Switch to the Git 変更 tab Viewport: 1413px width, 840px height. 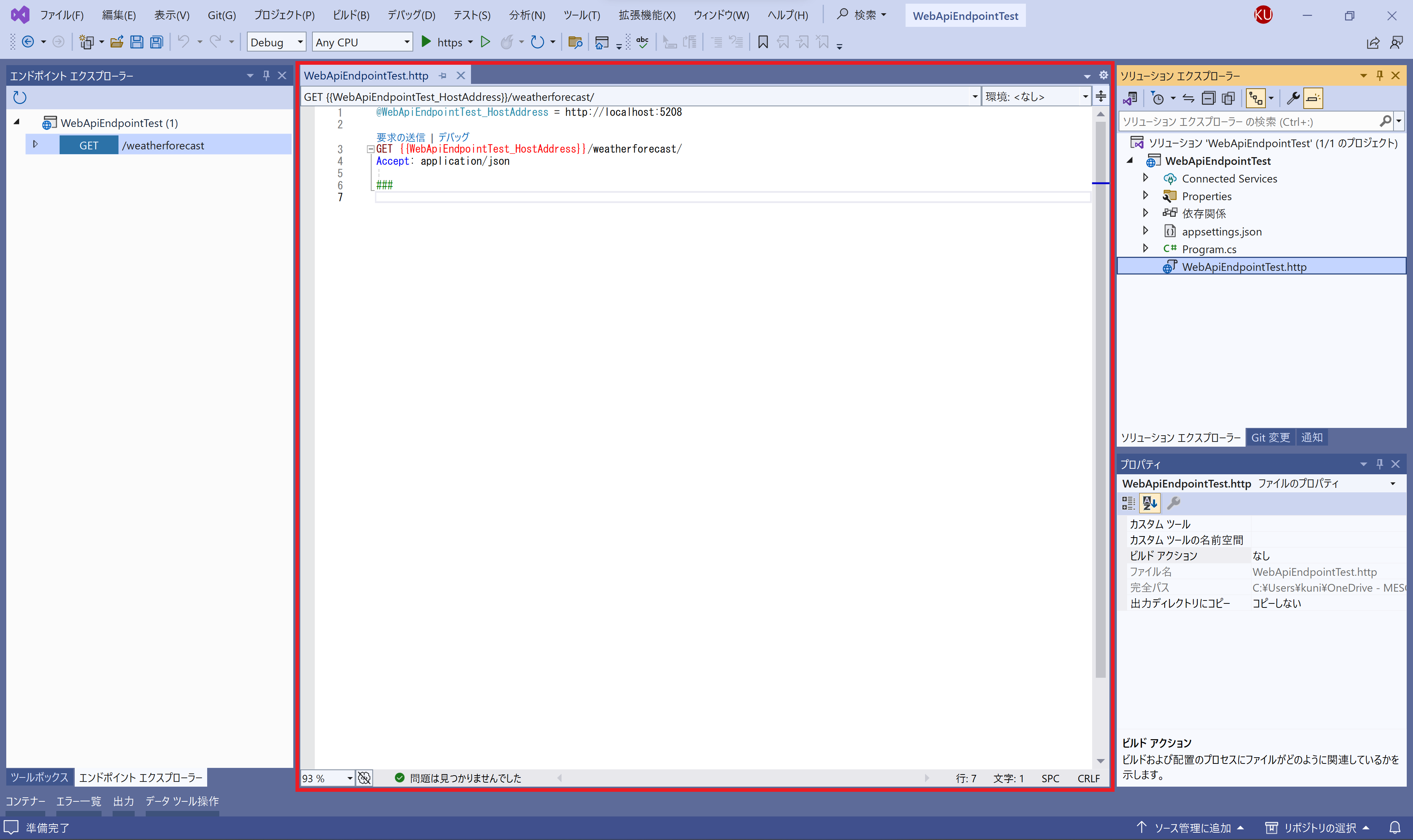point(1270,437)
